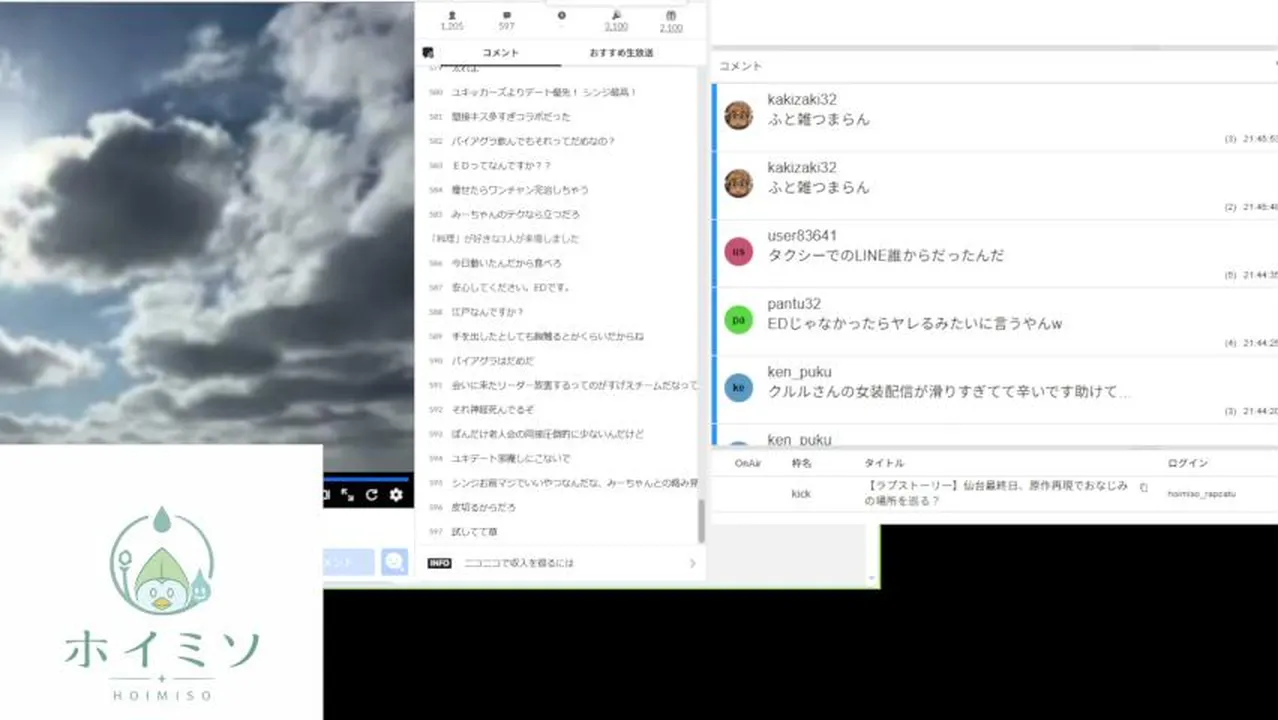Select comment バイアグラ飲んでもそれってだめなの?
Viewport: 1278px width, 720px height.
point(533,141)
